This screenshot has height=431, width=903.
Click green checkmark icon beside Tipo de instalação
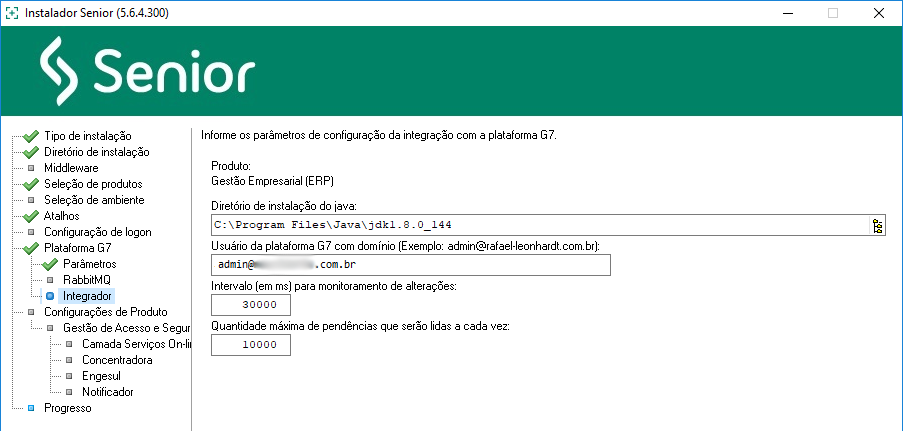(31, 136)
